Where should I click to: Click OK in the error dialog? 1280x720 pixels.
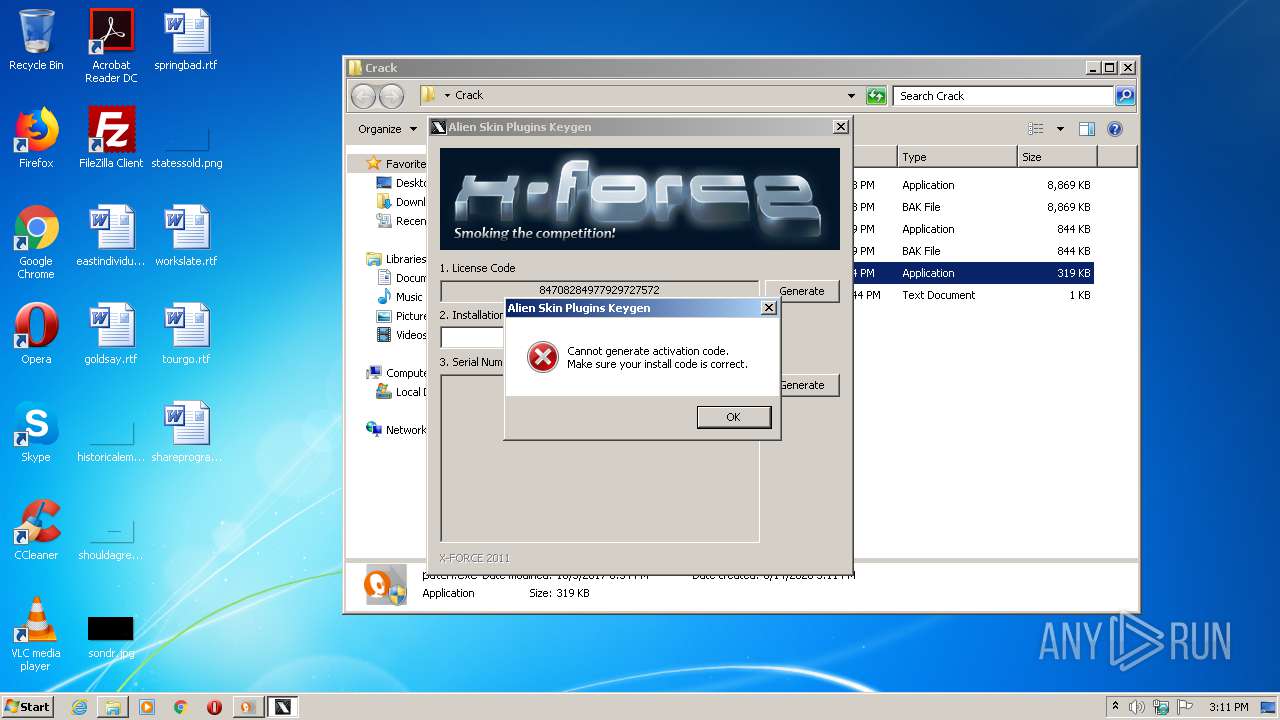pyautogui.click(x=733, y=417)
